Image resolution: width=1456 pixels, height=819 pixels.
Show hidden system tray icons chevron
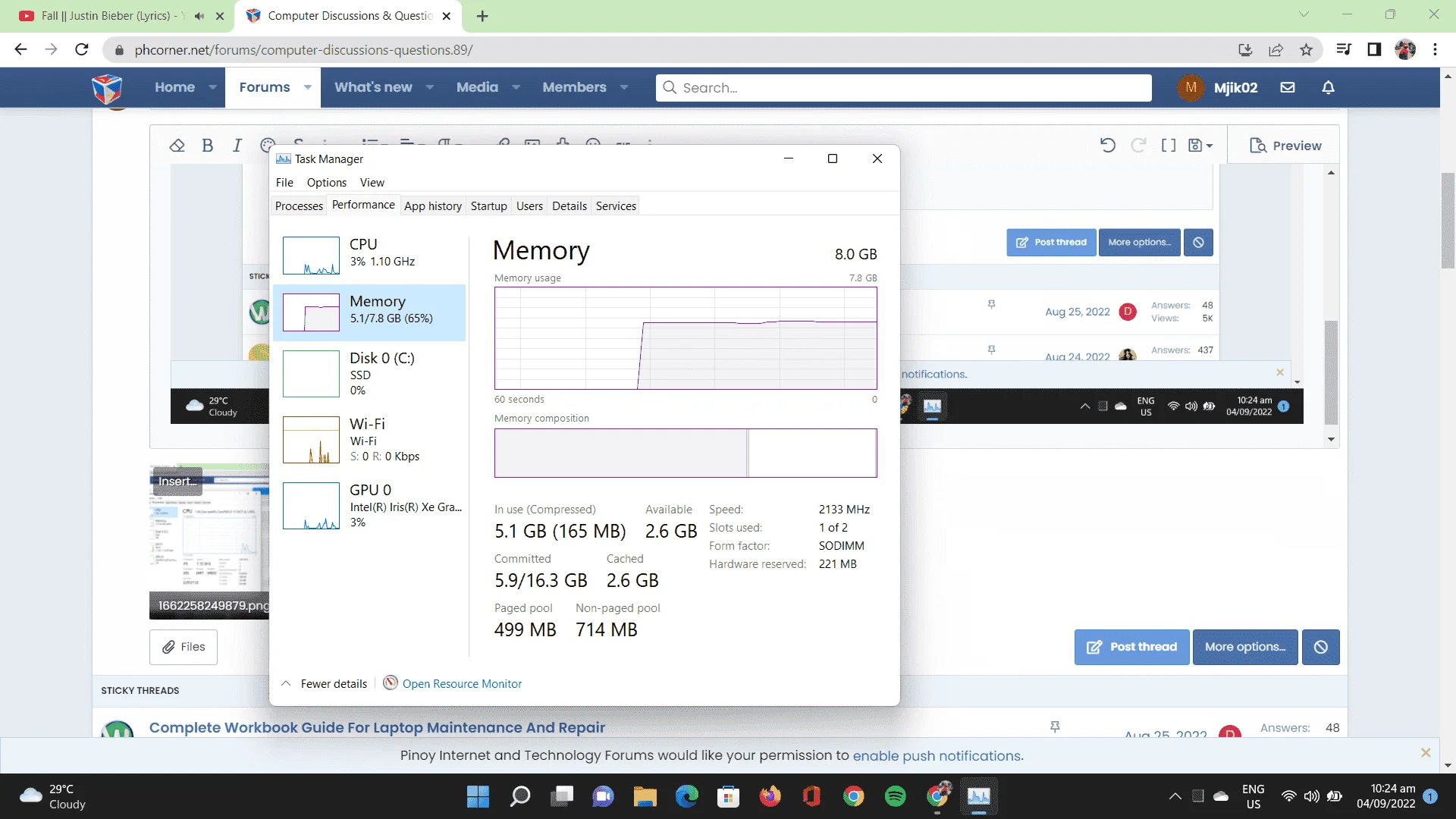click(x=1175, y=796)
